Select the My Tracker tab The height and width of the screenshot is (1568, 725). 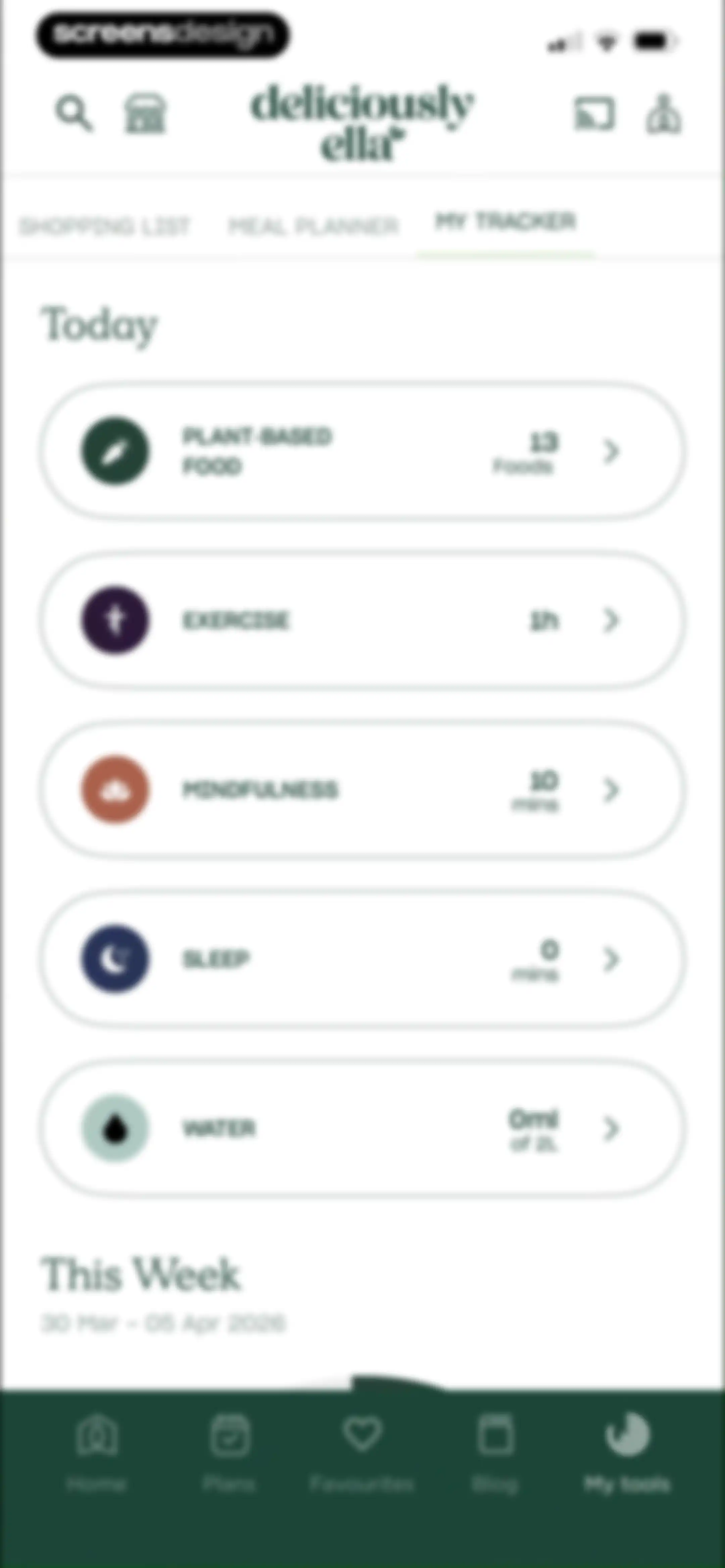coord(505,222)
